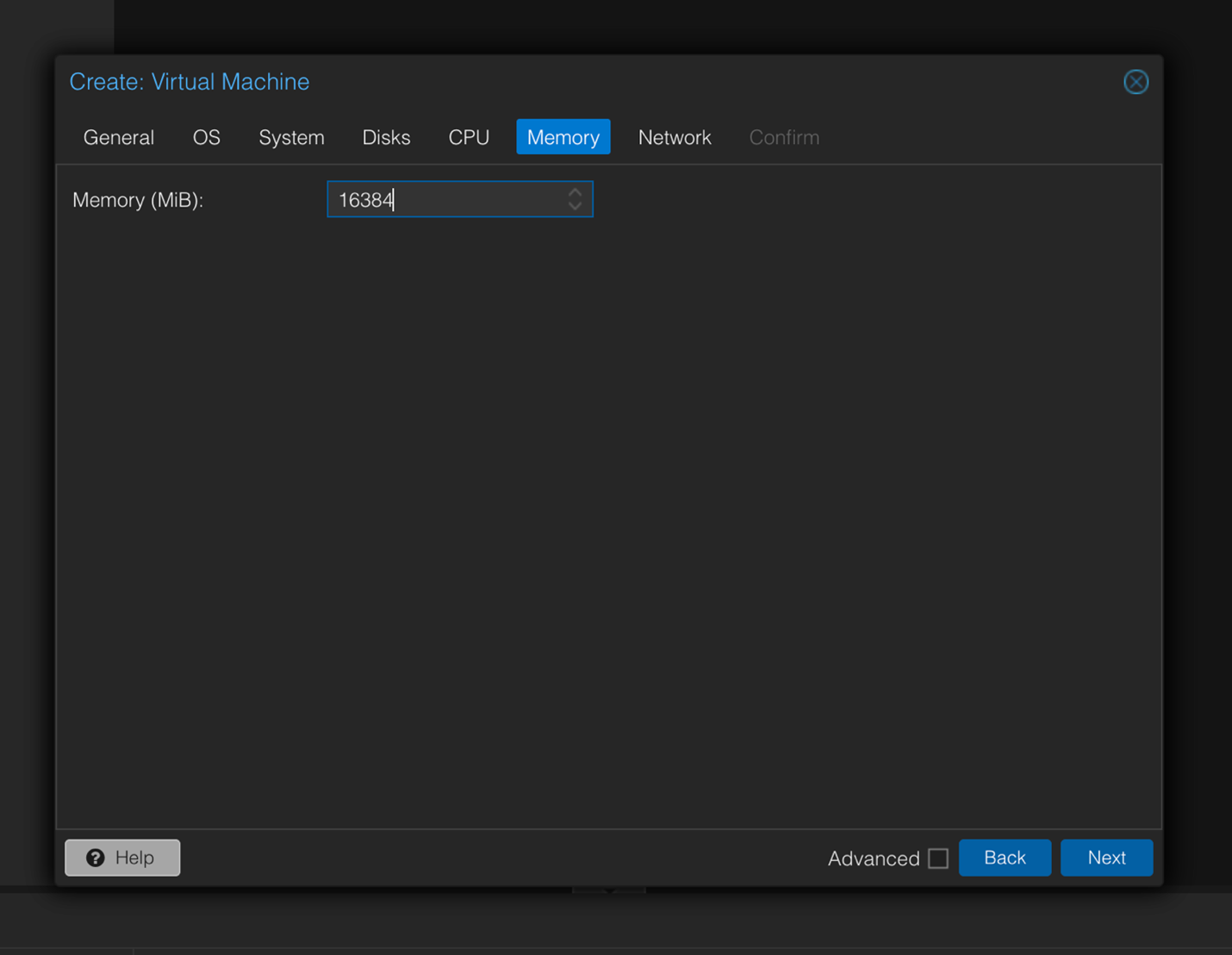The height and width of the screenshot is (955, 1232).
Task: Go to the System tab
Action: (291, 137)
